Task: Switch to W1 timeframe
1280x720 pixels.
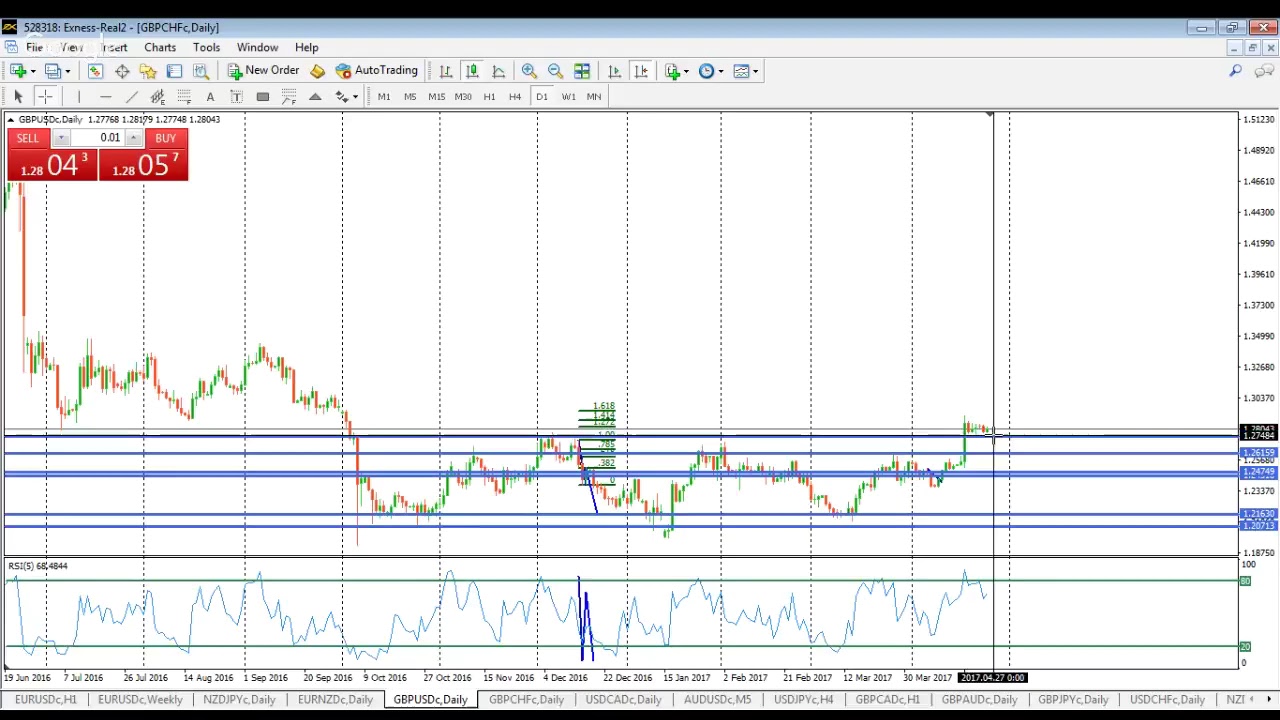Action: coord(568,97)
